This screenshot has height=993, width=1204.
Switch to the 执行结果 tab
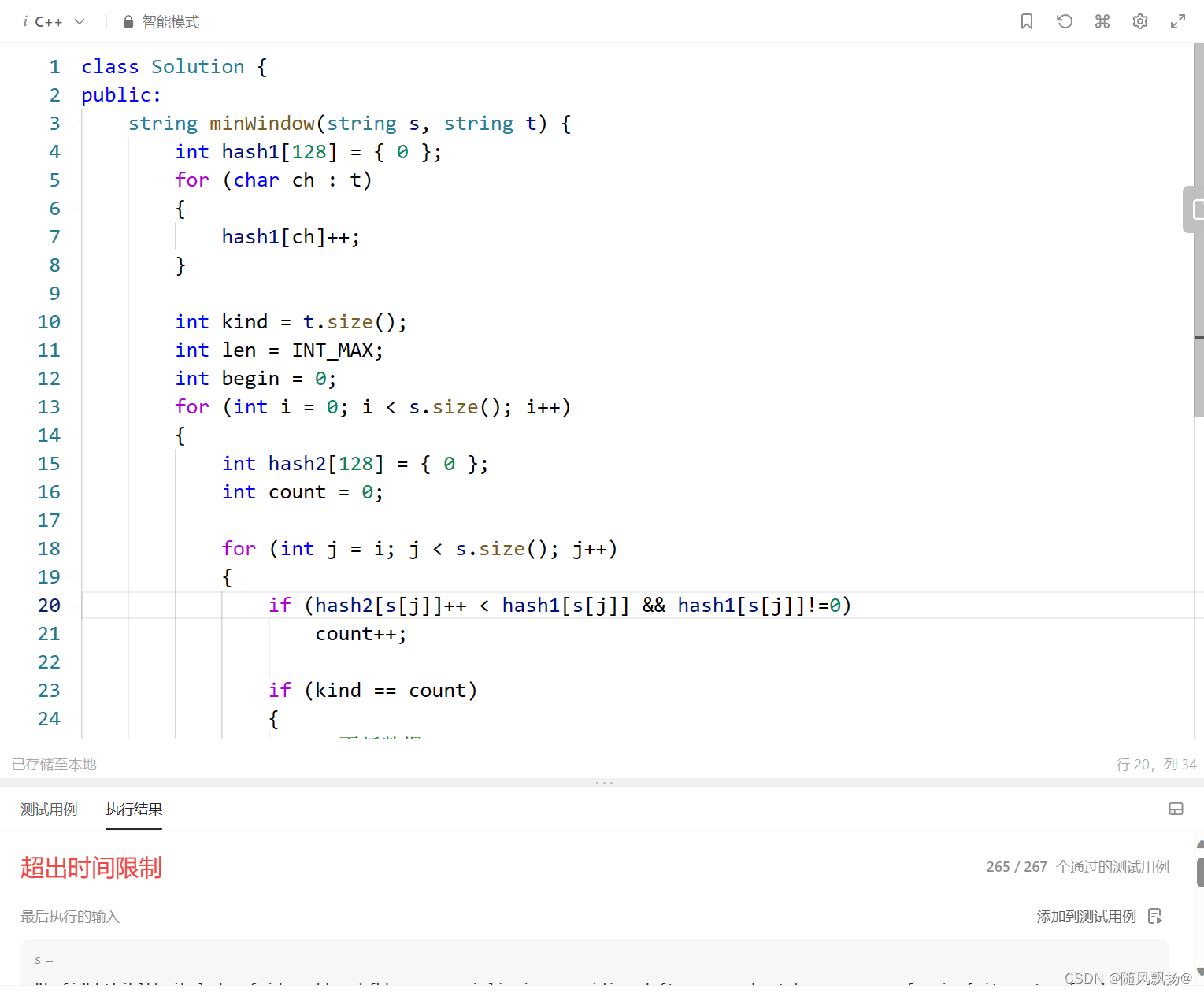[134, 810]
